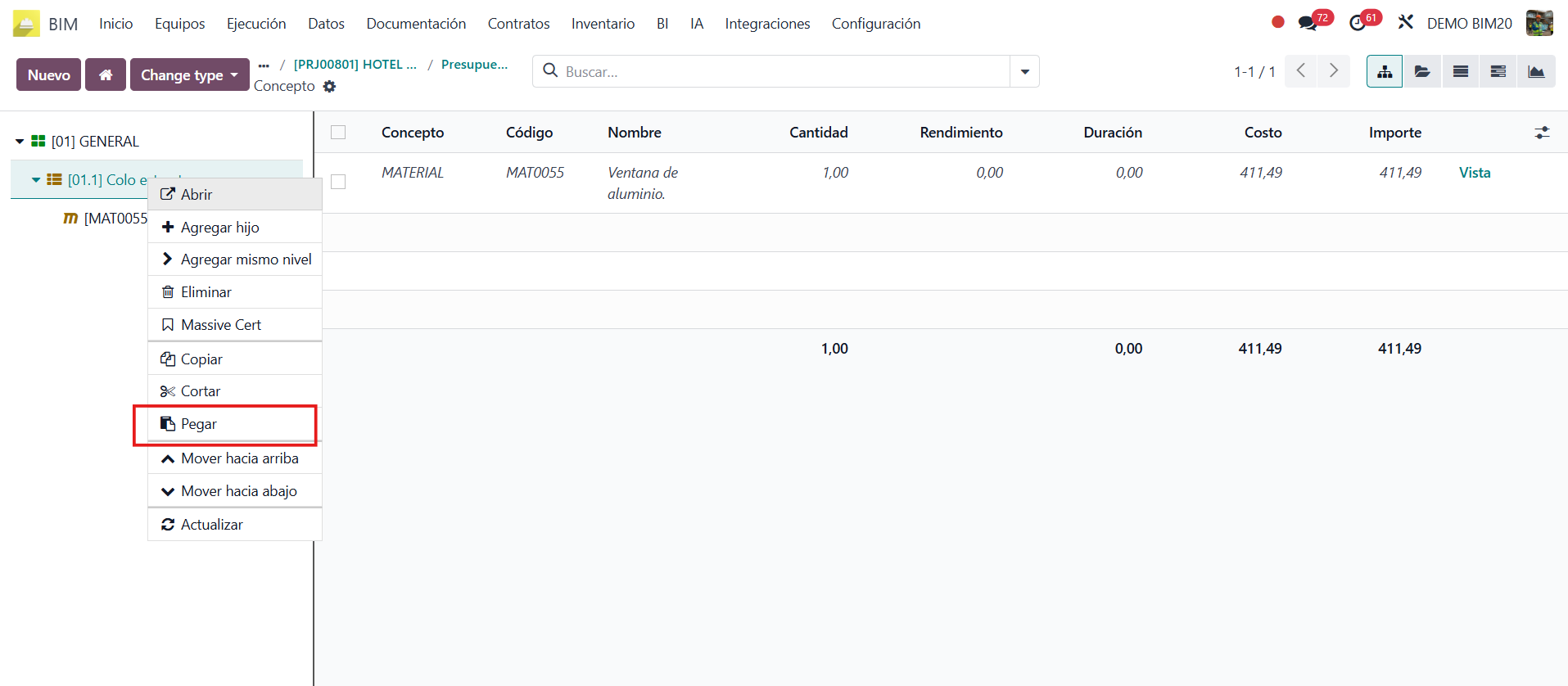Toggle the select-all header checkbox
This screenshot has width=1568, height=686.
pos(338,133)
